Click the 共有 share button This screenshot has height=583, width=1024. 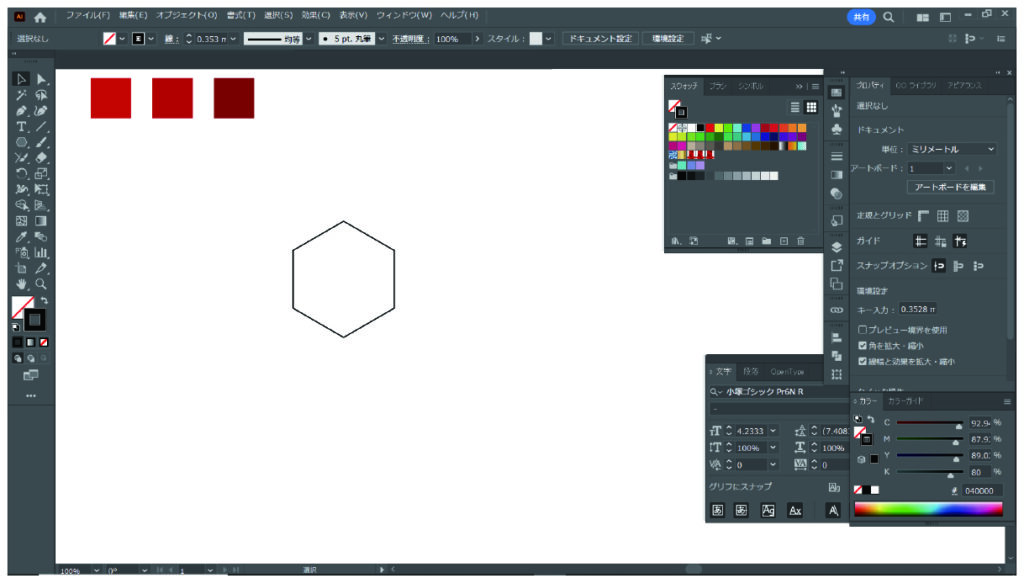click(x=861, y=17)
